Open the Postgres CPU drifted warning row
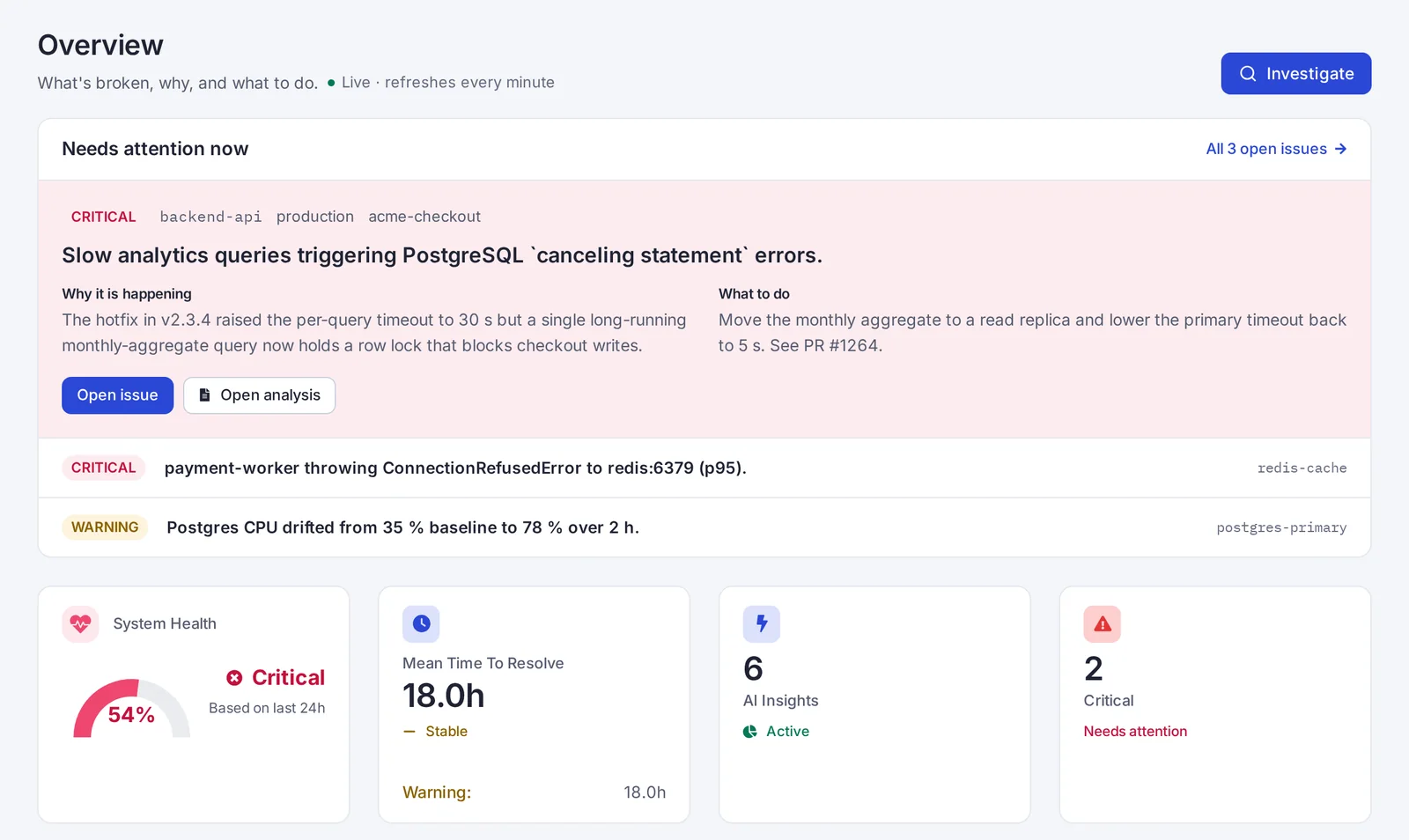This screenshot has width=1409, height=840. [704, 527]
